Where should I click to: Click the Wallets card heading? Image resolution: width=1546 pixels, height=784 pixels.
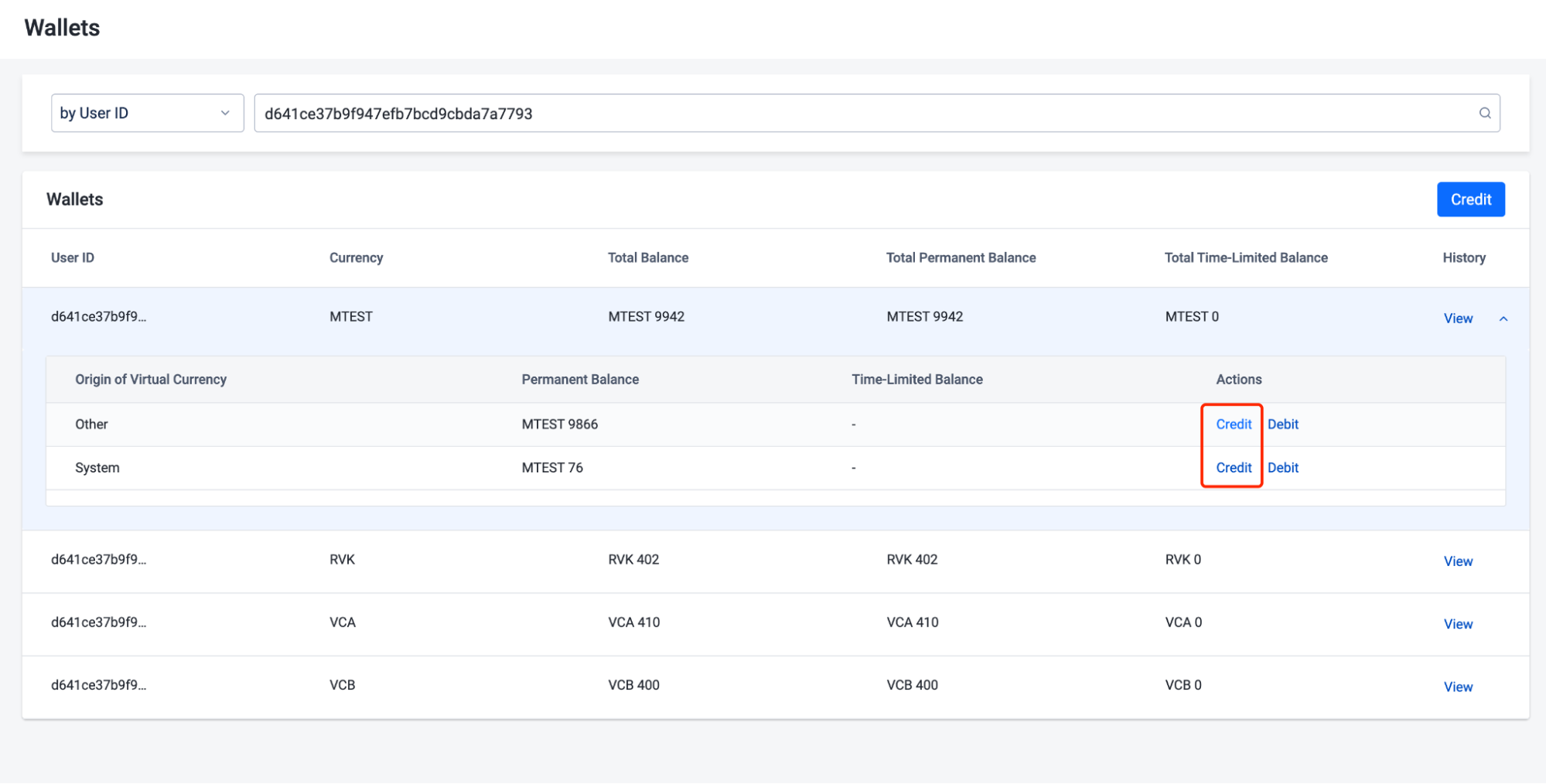pos(74,199)
